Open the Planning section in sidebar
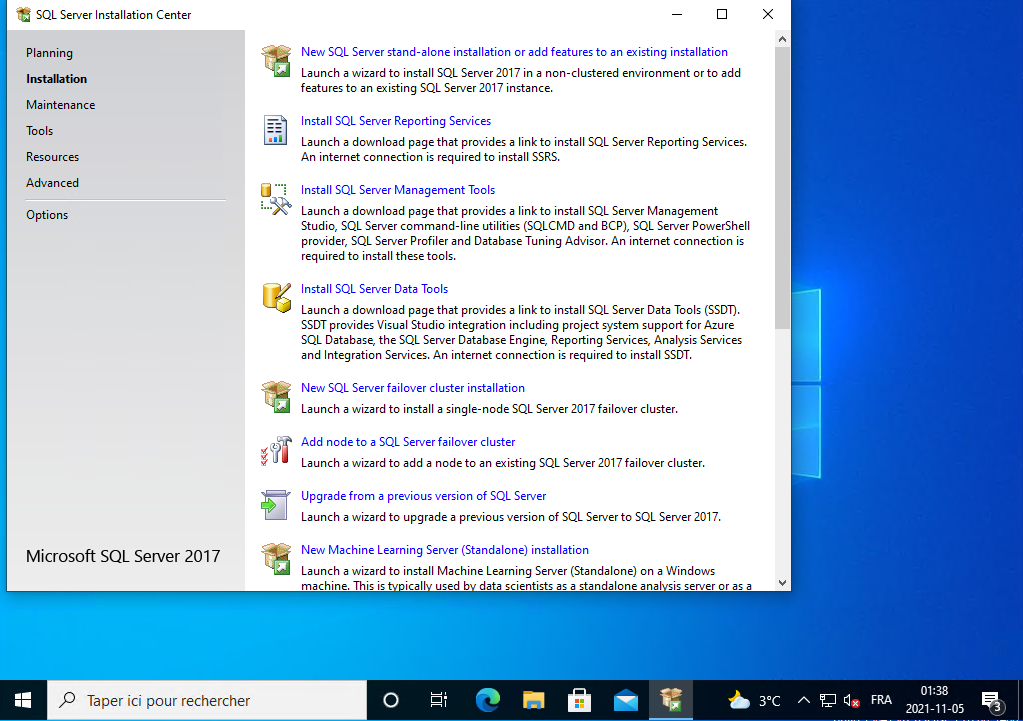 click(x=49, y=53)
